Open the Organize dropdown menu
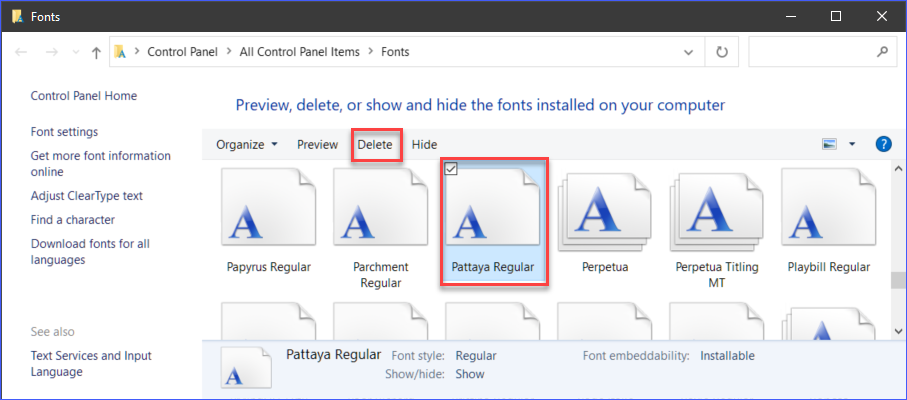Image resolution: width=907 pixels, height=400 pixels. tap(246, 145)
